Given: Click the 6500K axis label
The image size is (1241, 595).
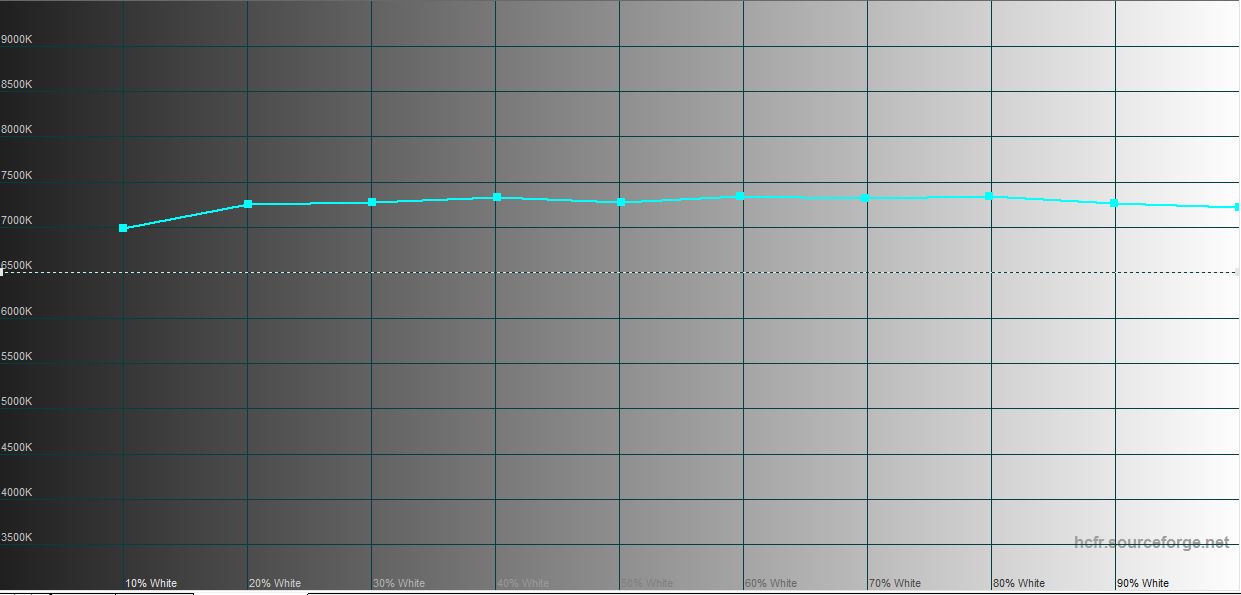Looking at the screenshot, I should point(17,265).
